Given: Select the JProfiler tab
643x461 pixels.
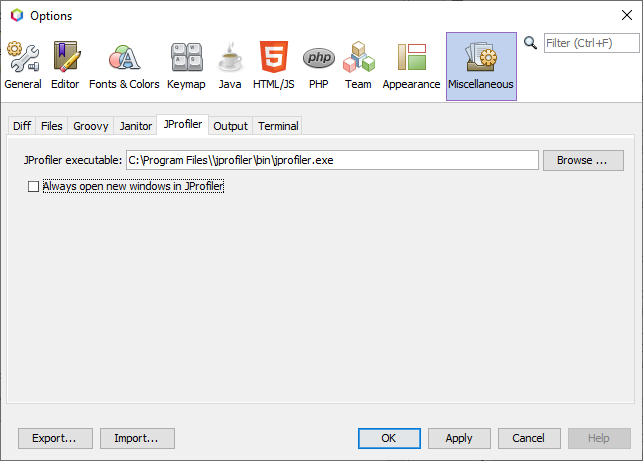Looking at the screenshot, I should pos(183,124).
